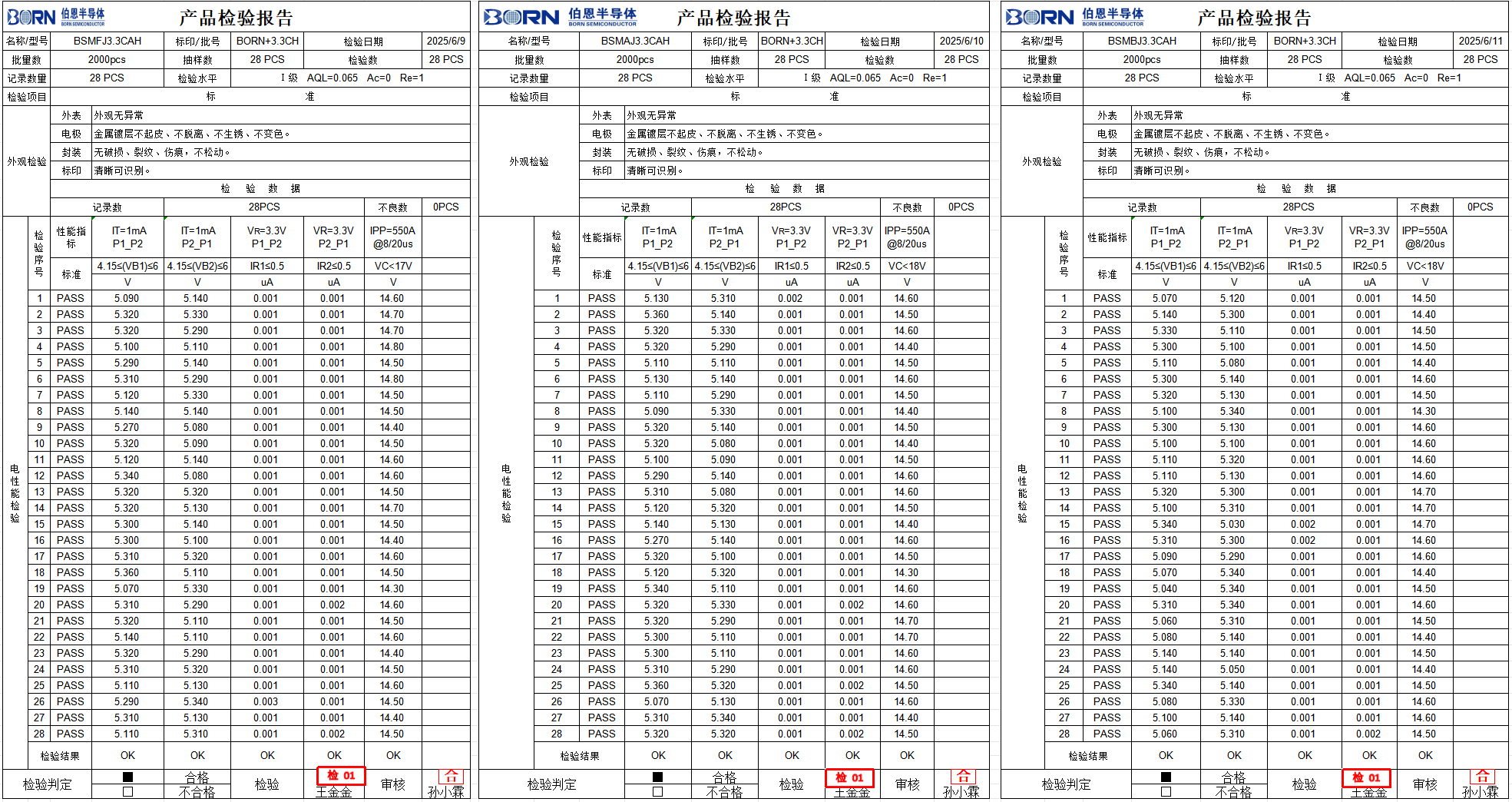Click the model name cell BSMAJ3.3CAH

(635, 41)
